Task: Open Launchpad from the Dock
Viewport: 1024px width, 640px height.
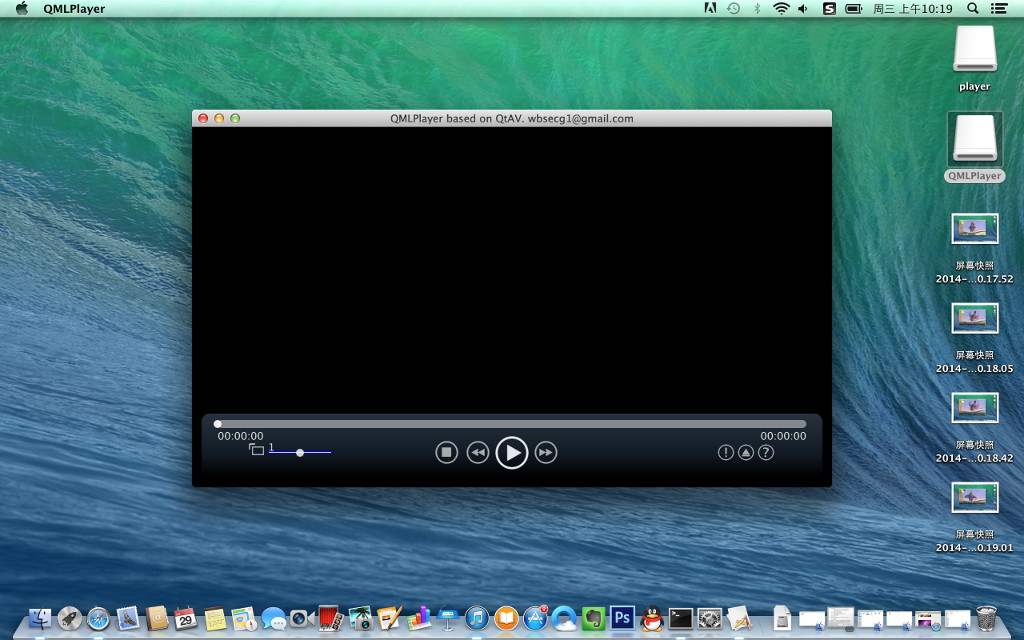Action: click(69, 618)
